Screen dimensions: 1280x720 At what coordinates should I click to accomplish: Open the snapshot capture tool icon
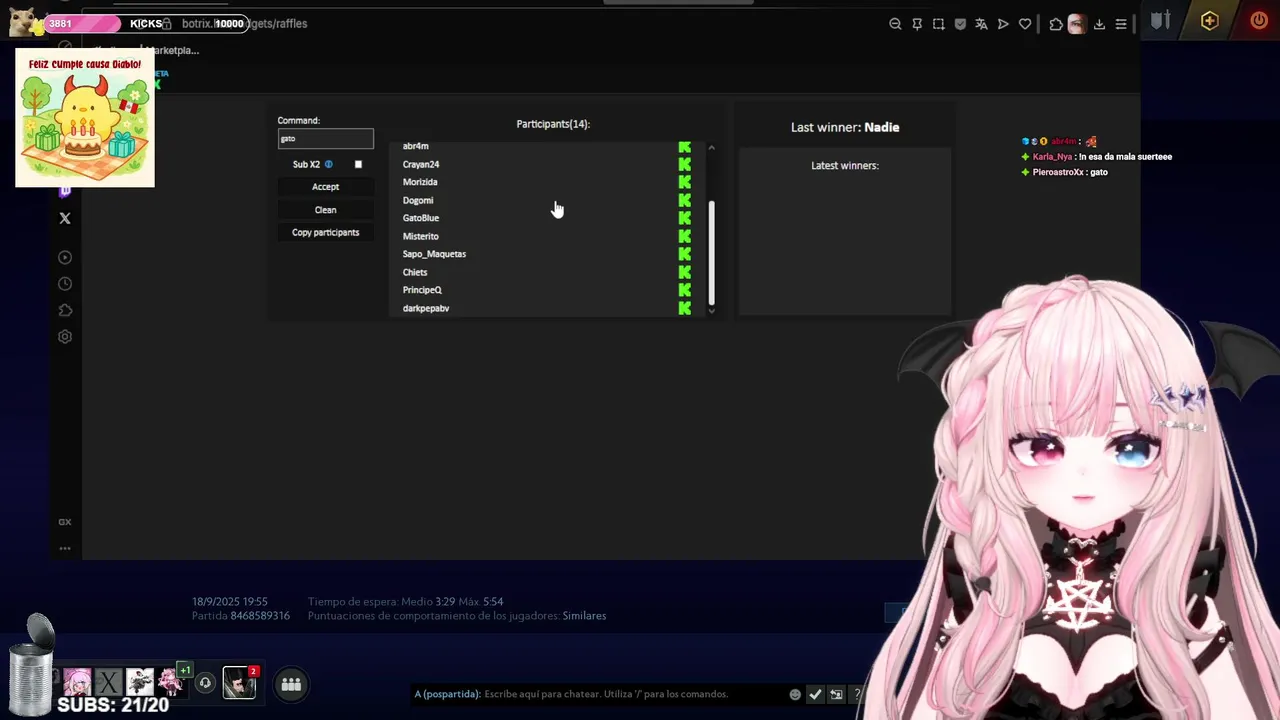(938, 24)
